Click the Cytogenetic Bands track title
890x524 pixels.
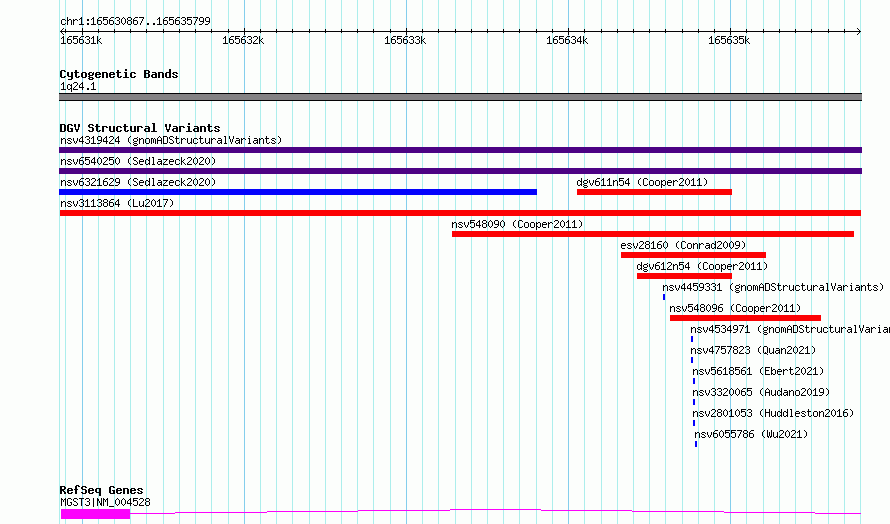click(x=119, y=74)
